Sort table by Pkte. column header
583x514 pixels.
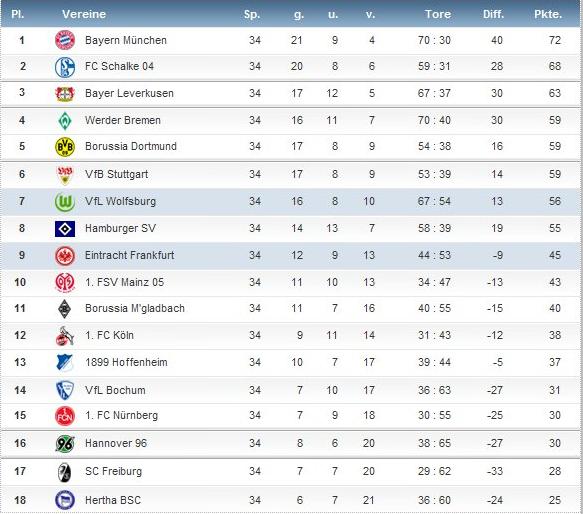click(x=548, y=14)
